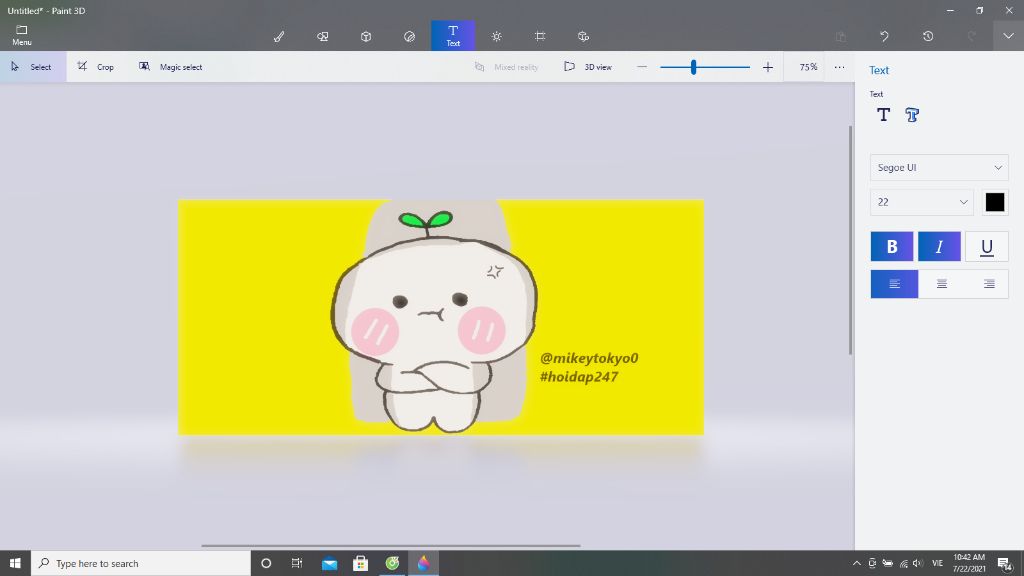Click the cartoon character image on canvas
The image size is (1024, 576).
click(x=433, y=321)
